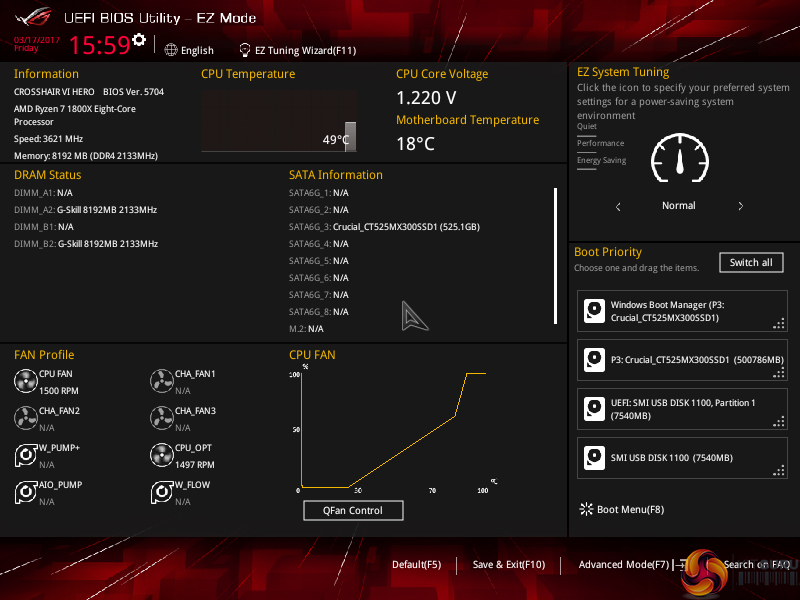Click the CPU_OPT 1497 RPM reading

(x=194, y=465)
